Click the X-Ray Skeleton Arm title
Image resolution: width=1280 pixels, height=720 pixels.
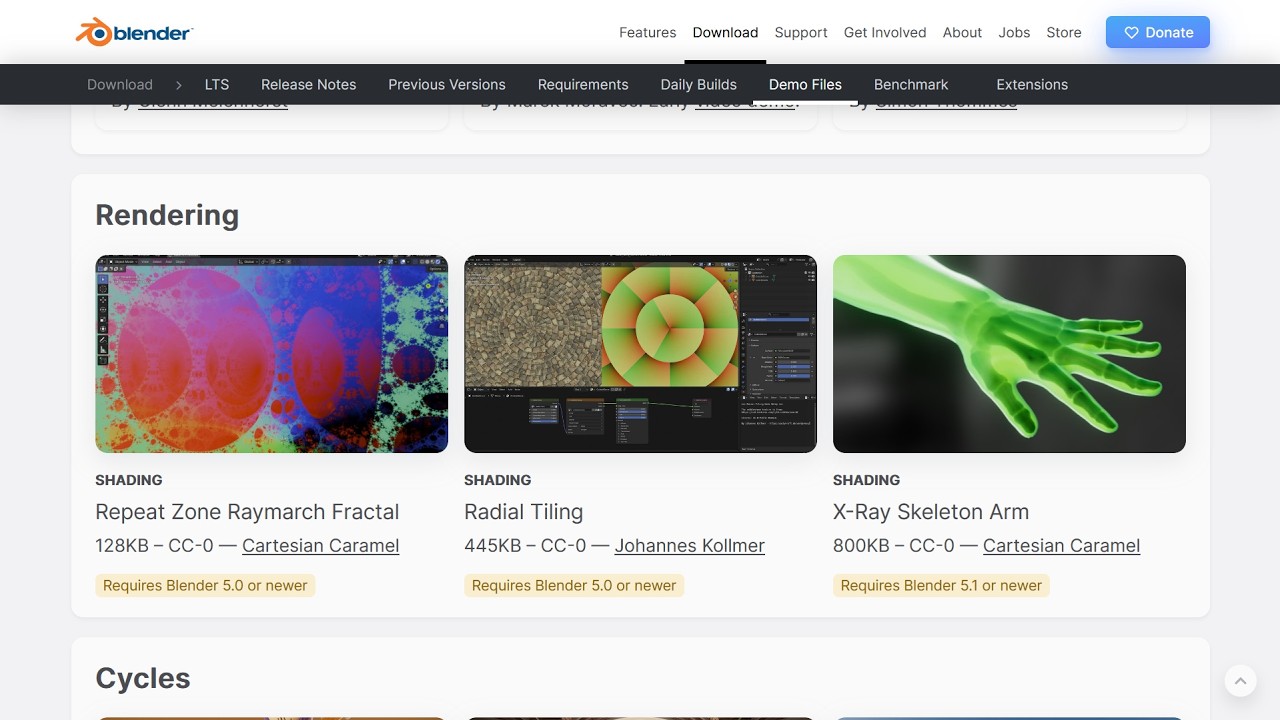tap(931, 512)
